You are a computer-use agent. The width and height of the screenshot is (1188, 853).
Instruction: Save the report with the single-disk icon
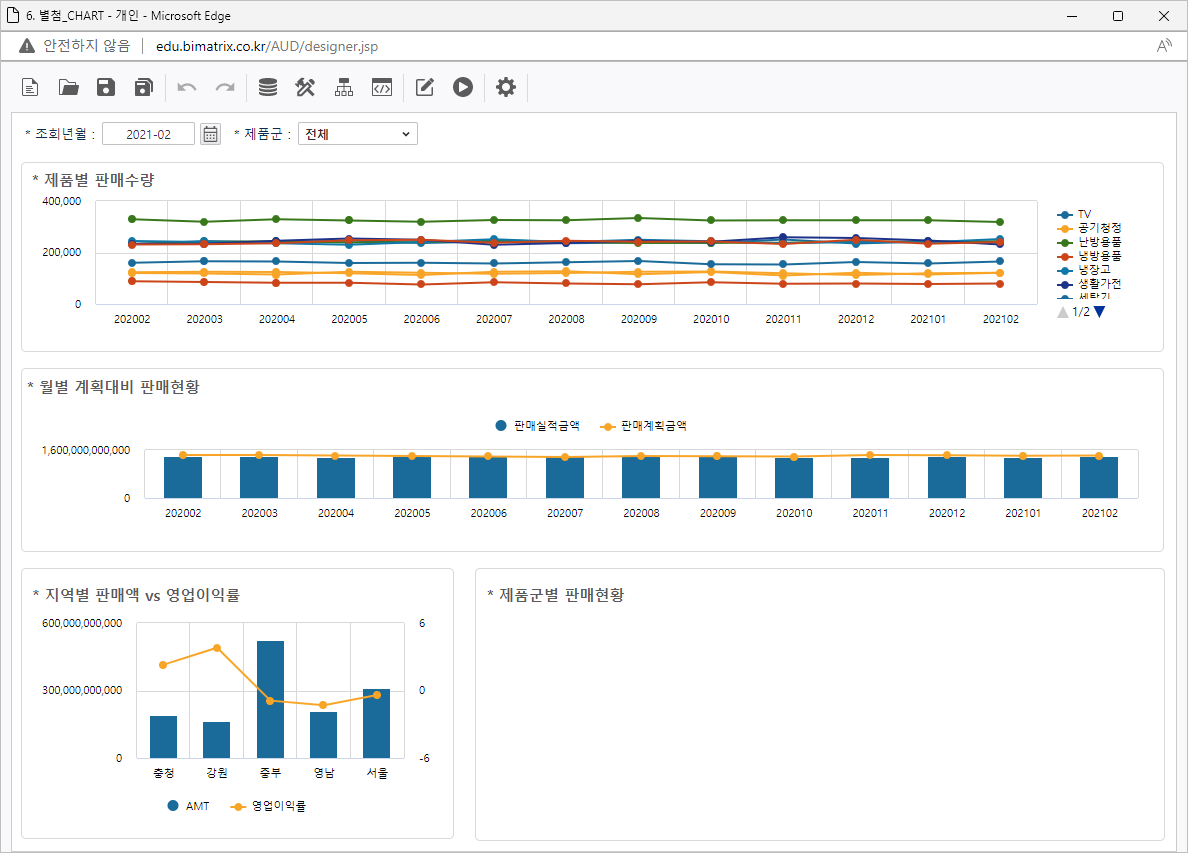point(106,88)
